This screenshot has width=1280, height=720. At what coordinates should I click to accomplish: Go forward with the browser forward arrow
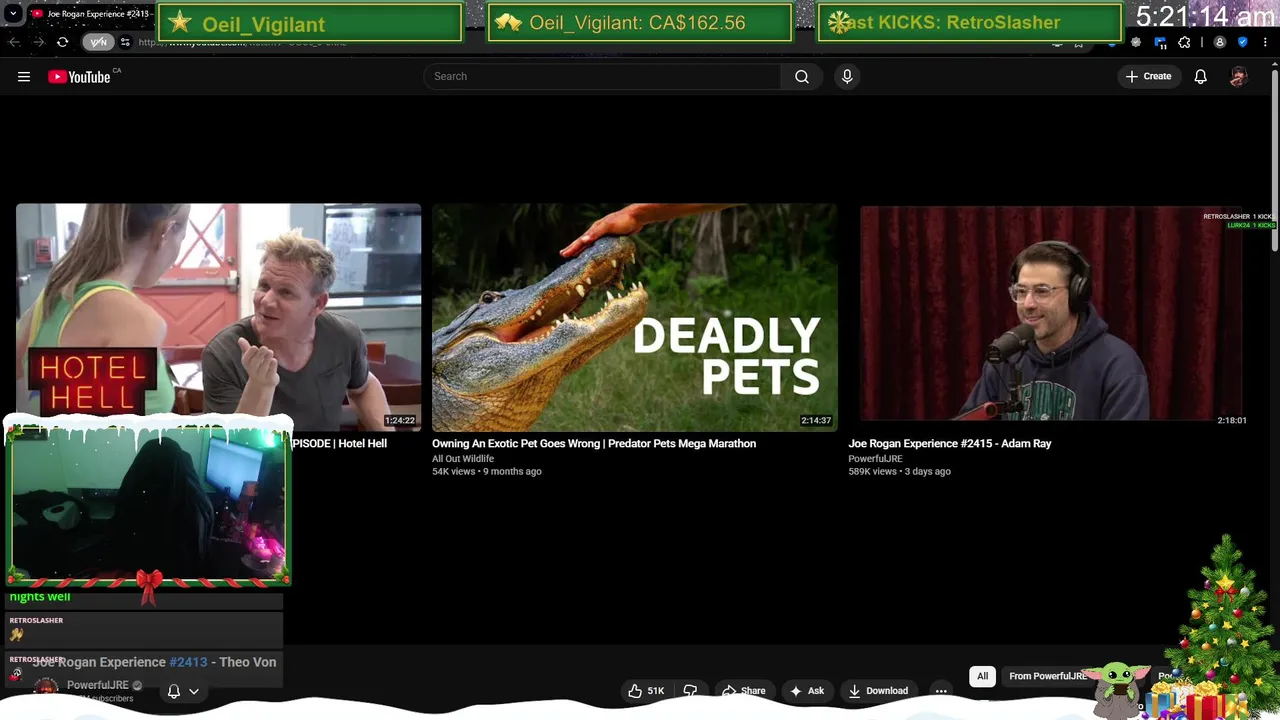pos(38,42)
